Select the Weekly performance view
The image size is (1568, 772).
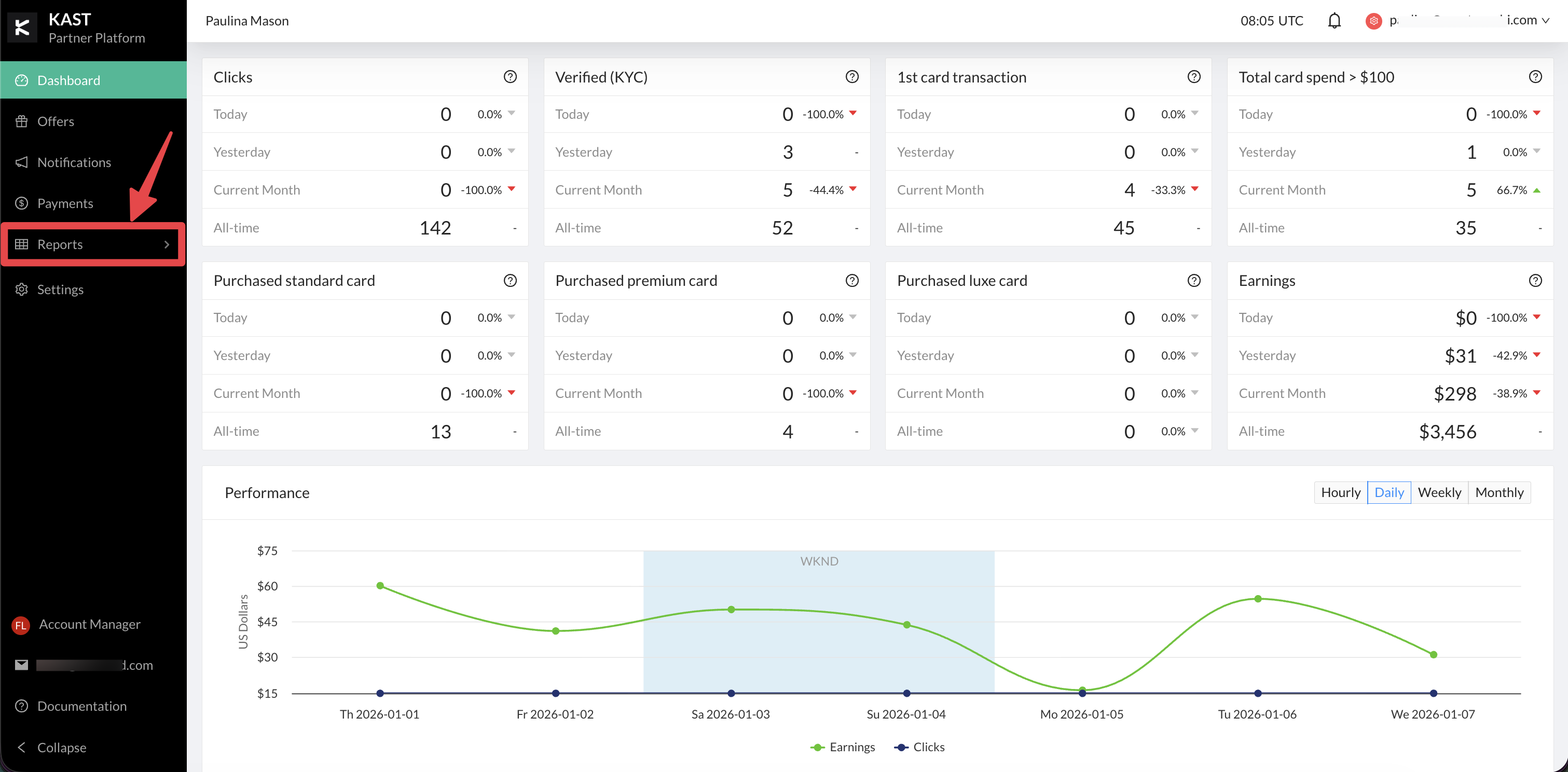pyautogui.click(x=1439, y=492)
